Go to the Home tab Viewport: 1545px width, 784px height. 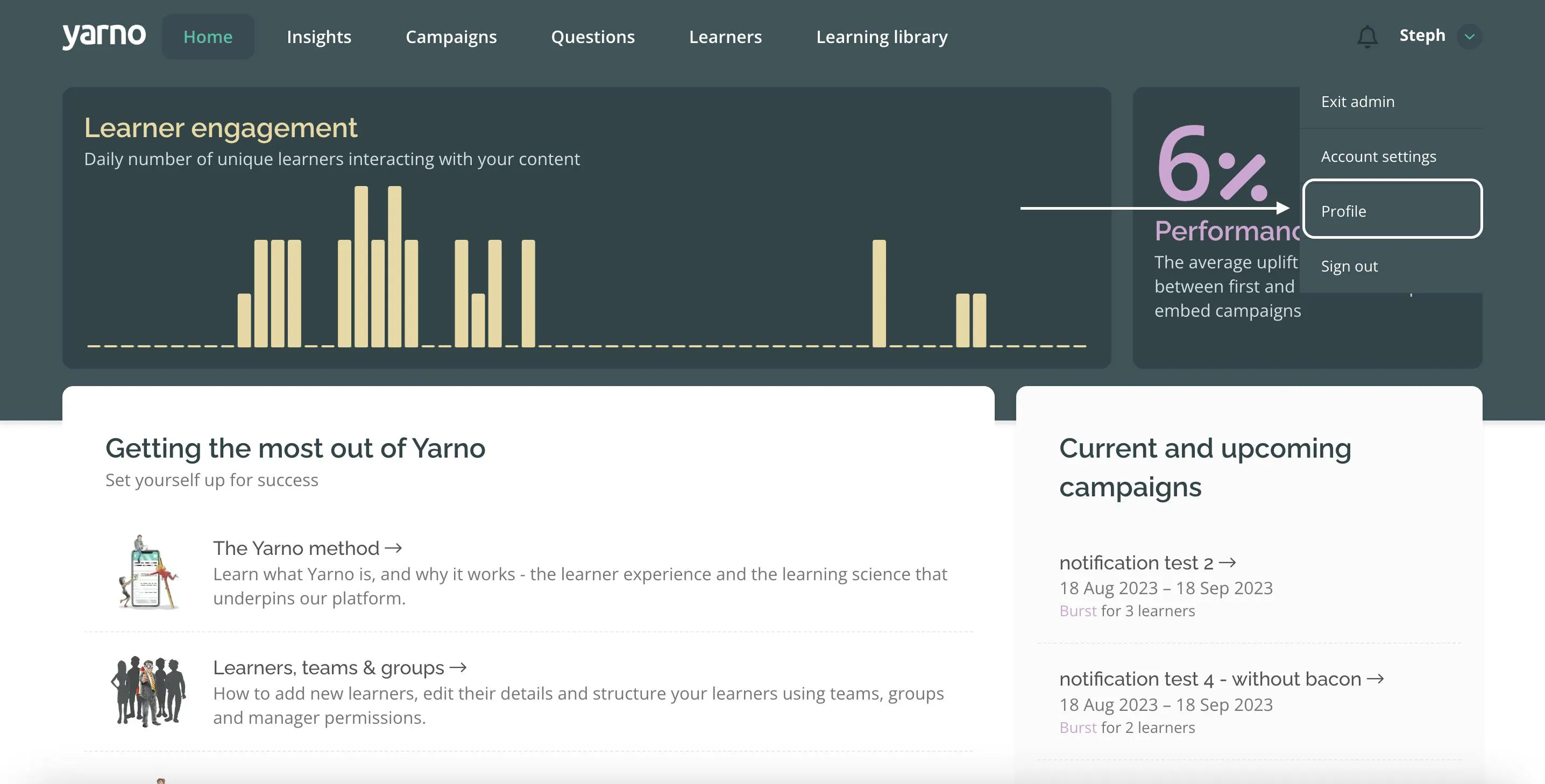tap(208, 37)
